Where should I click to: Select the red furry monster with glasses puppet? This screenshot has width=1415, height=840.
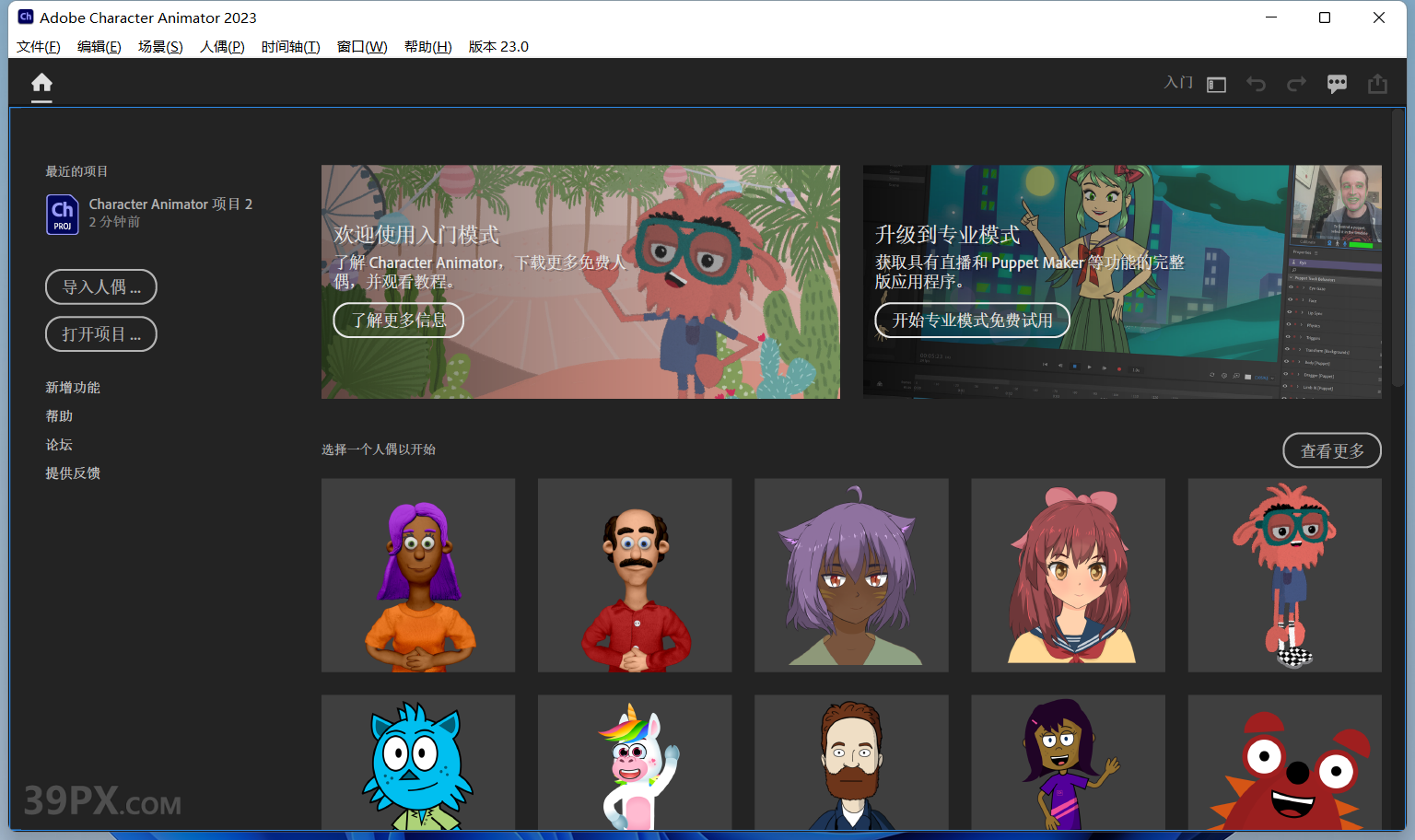1284,576
